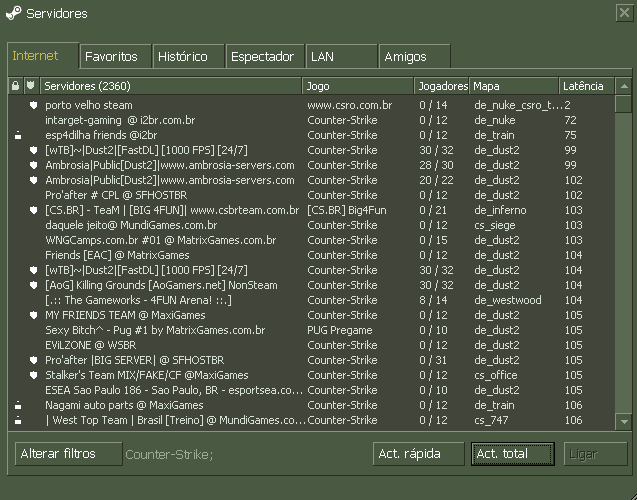Click the vertical scrollbar thumb
Image resolution: width=637 pixels, height=500 pixels.
624,104
